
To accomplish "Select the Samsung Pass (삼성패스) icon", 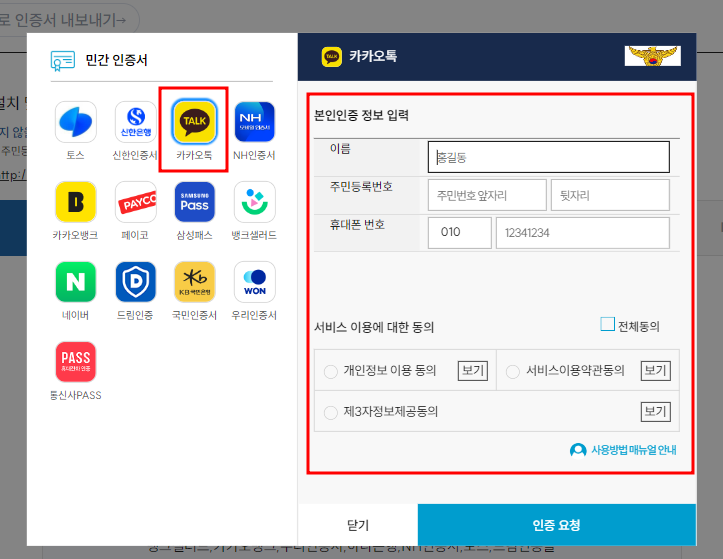I will click(x=195, y=202).
